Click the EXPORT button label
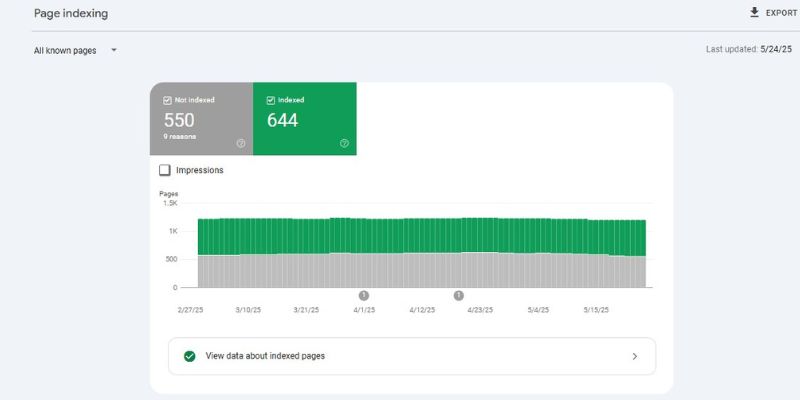The width and height of the screenshot is (800, 400). [x=781, y=13]
